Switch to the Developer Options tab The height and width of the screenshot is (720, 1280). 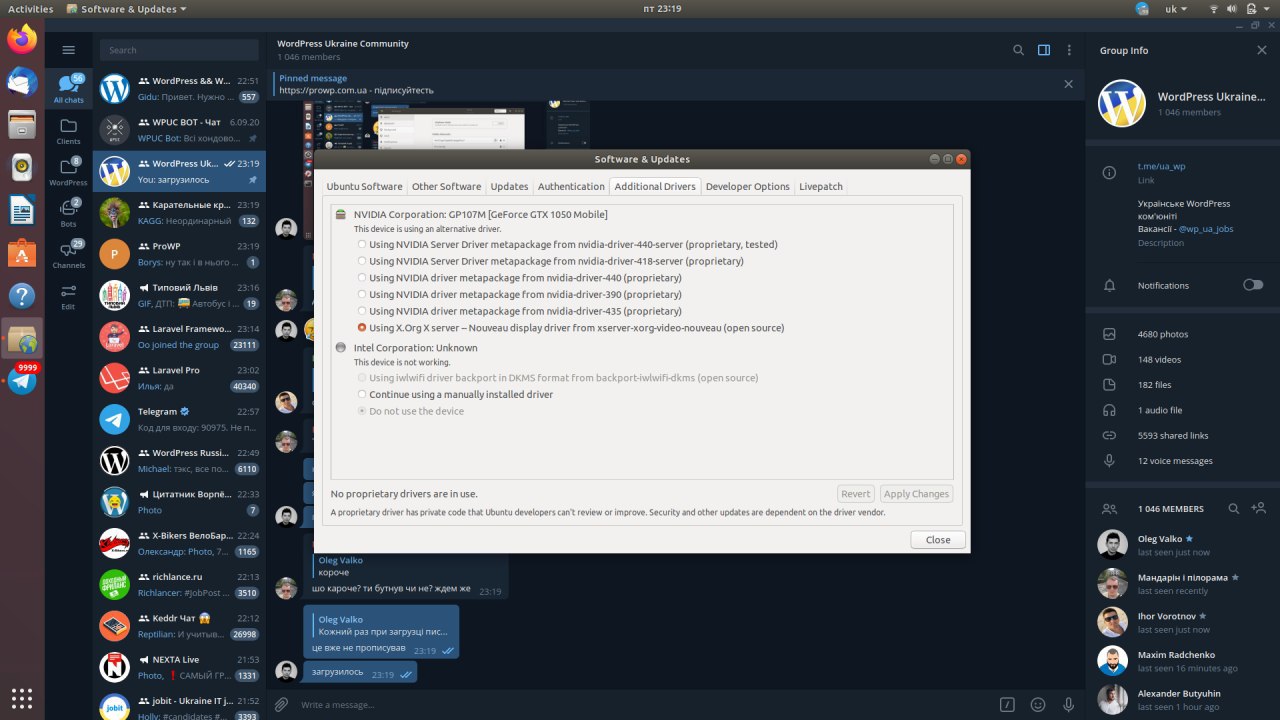tap(747, 186)
